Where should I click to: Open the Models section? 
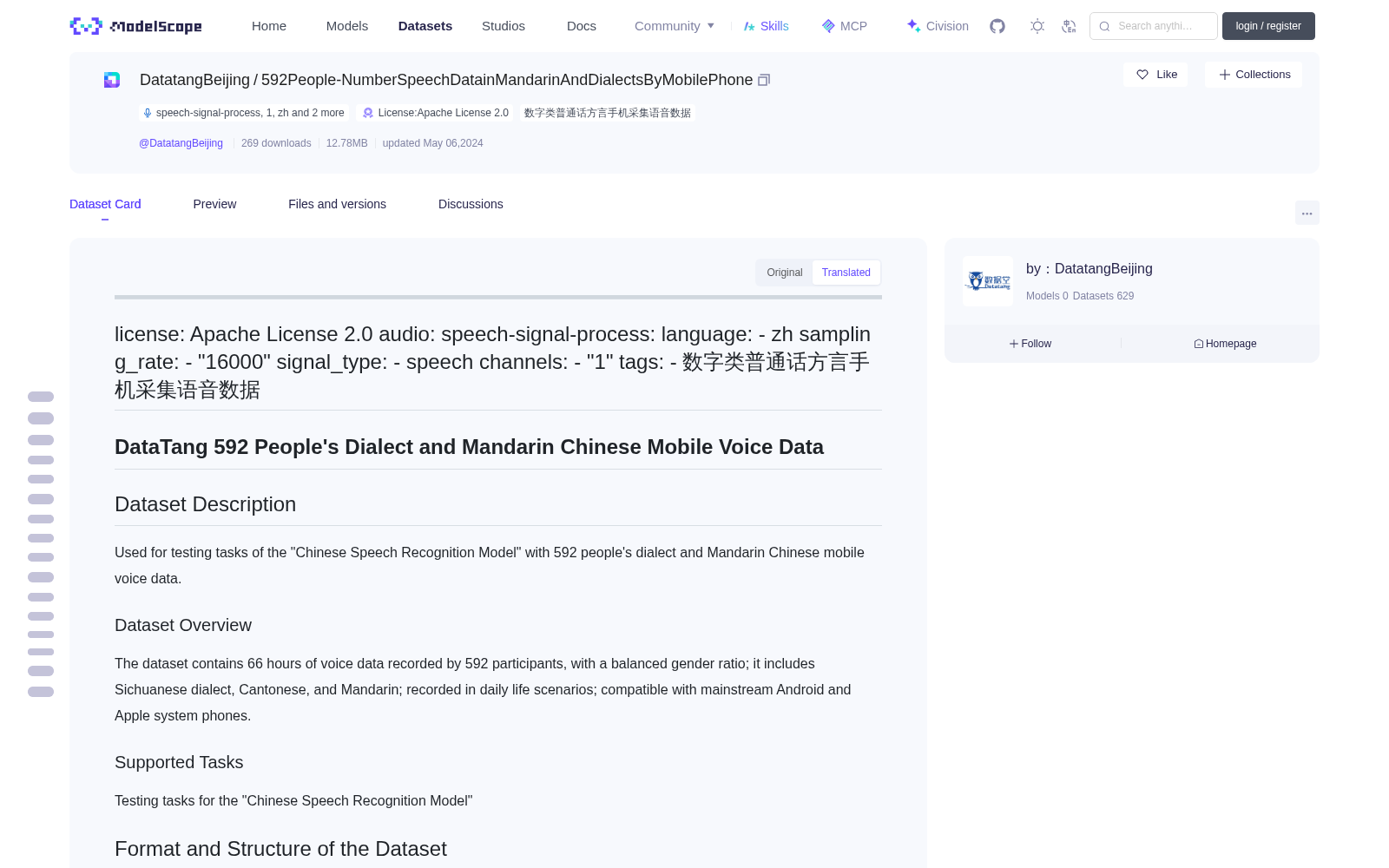(347, 26)
